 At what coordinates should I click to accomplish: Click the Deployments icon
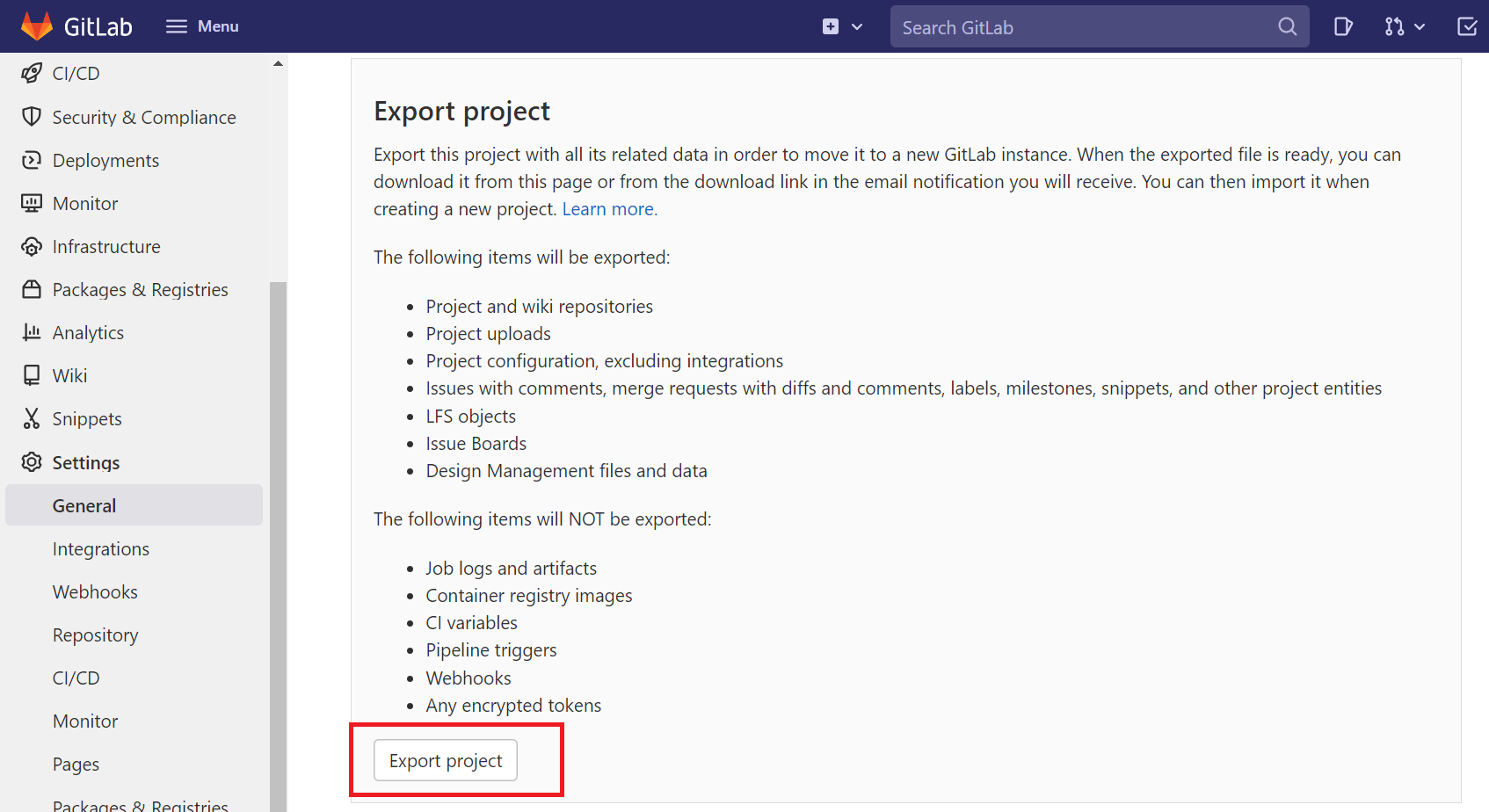tap(32, 160)
